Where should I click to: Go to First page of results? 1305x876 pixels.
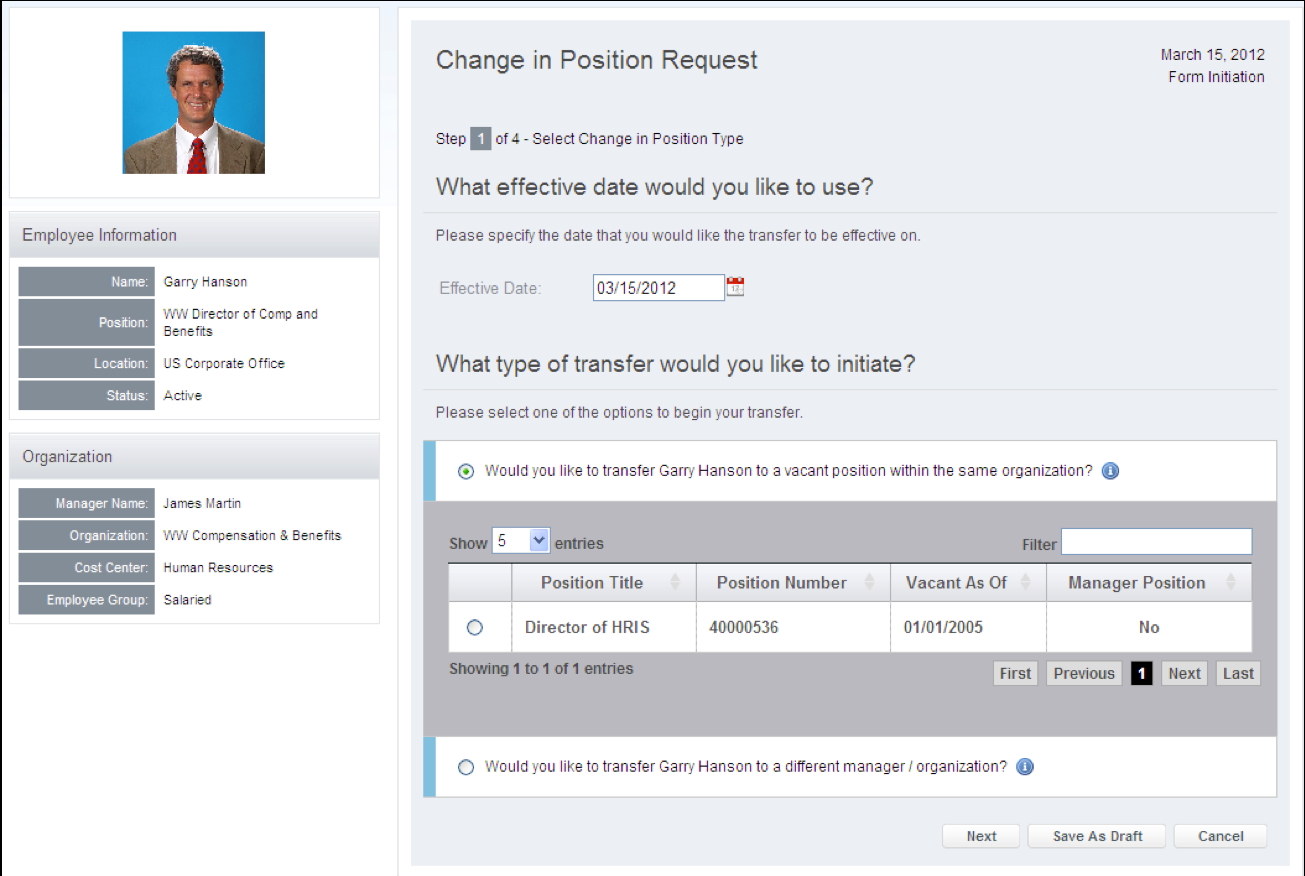pyautogui.click(x=1015, y=673)
